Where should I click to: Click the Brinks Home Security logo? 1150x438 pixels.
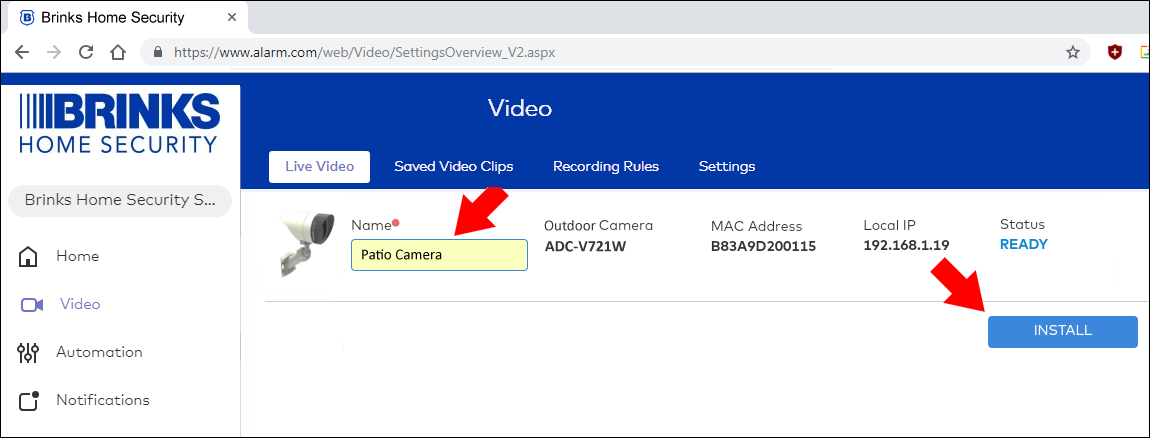click(119, 123)
